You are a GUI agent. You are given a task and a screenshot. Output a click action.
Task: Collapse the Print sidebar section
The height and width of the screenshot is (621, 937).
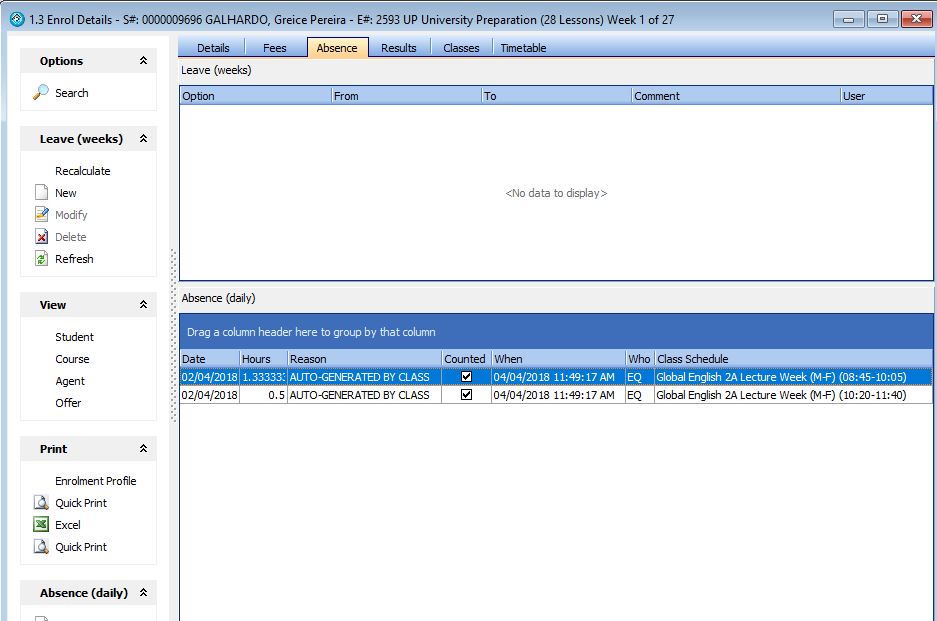point(143,449)
